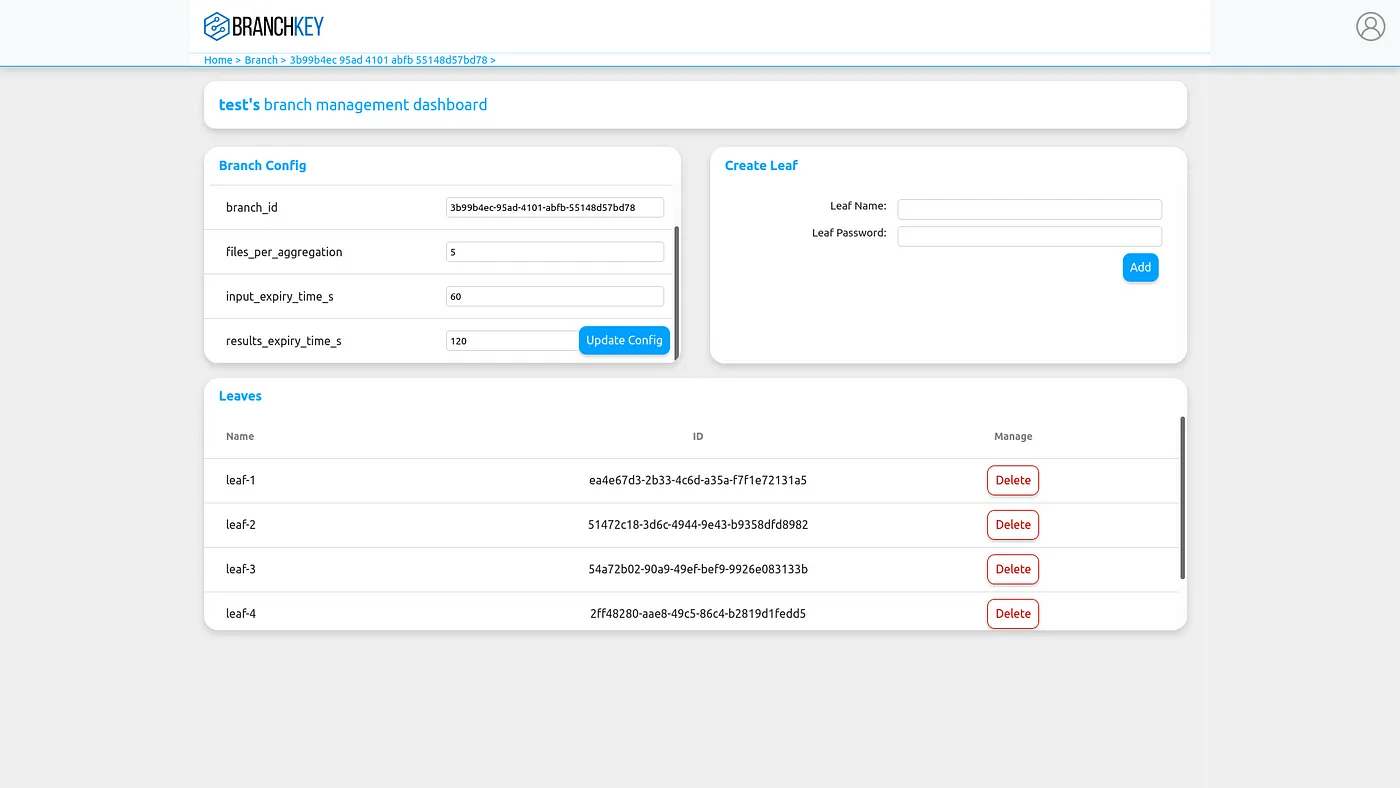Select the branch ID breadcrumb link
This screenshot has height=788, width=1400.
[389, 59]
